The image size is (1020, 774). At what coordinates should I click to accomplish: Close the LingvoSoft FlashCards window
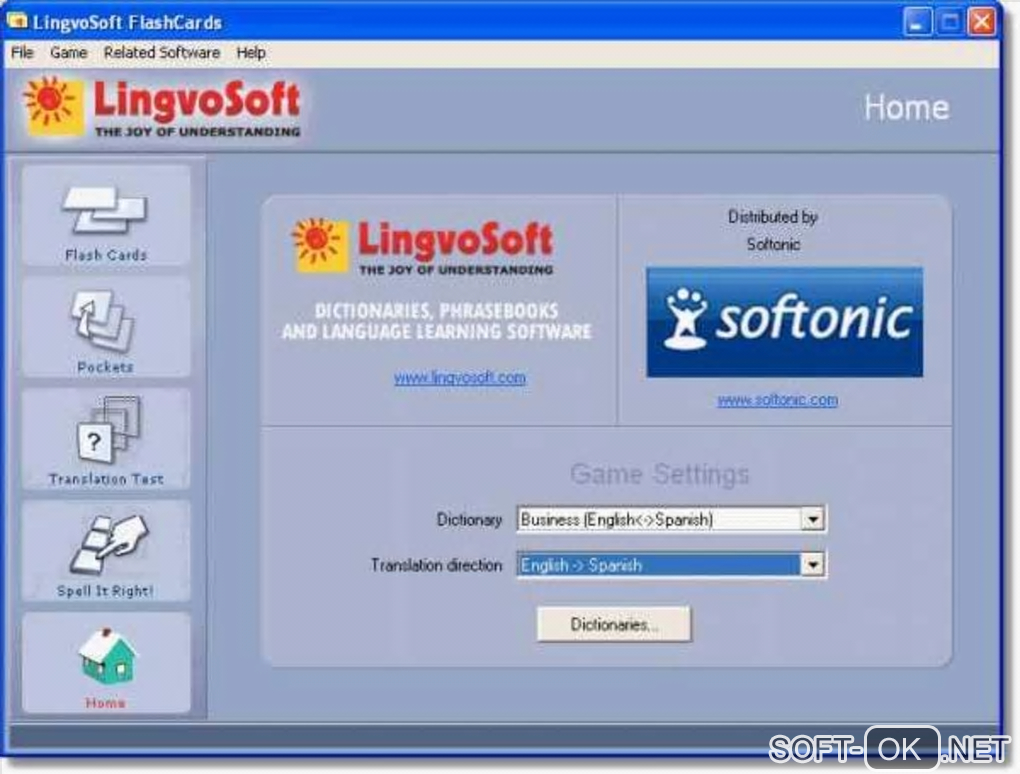[x=982, y=22]
